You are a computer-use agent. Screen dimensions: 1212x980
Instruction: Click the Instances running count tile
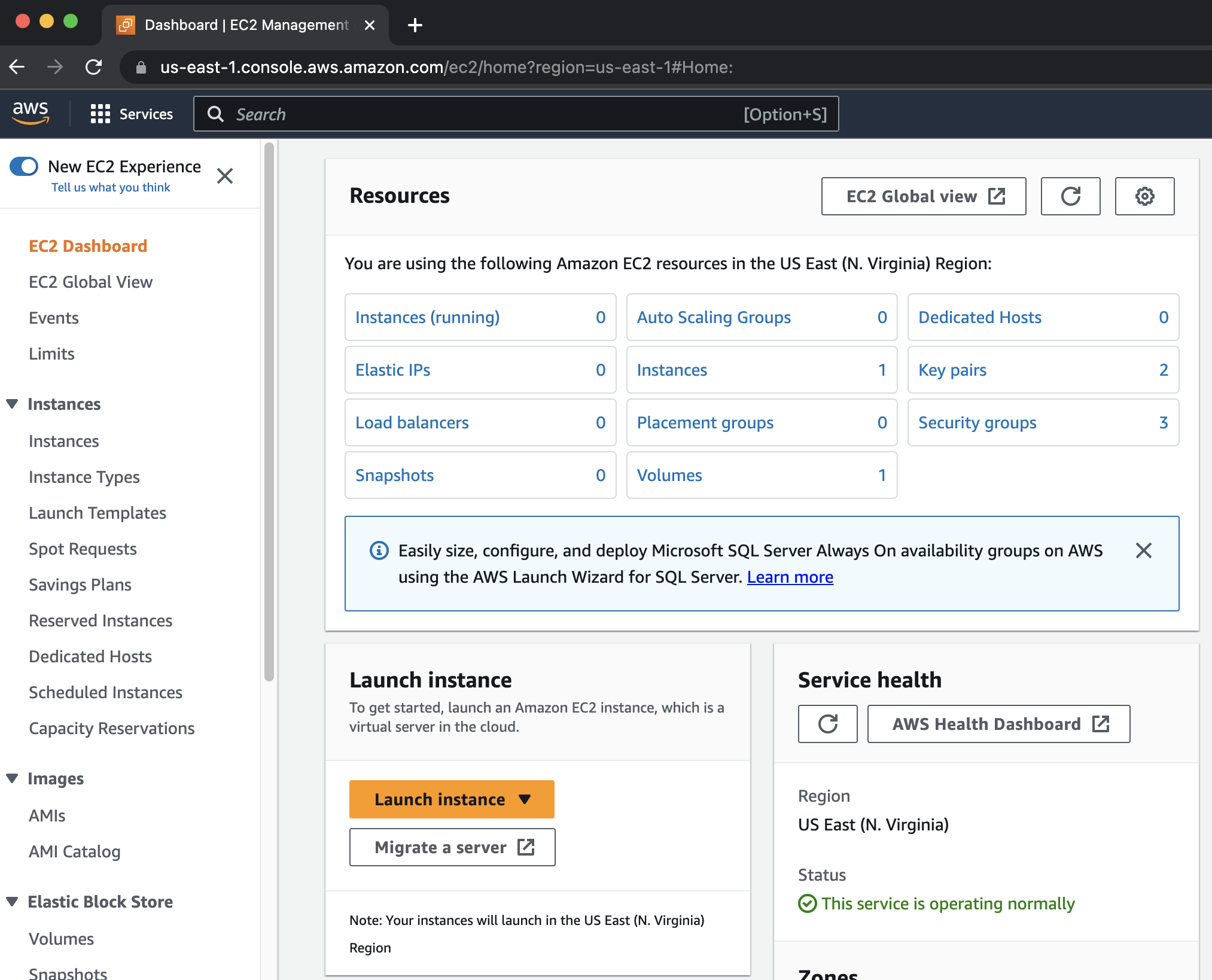[480, 316]
